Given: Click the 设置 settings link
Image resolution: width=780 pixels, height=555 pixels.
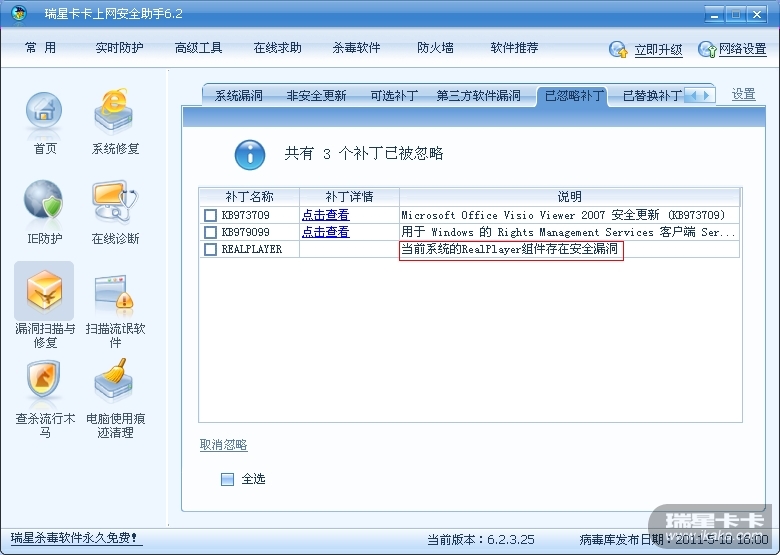Looking at the screenshot, I should [744, 94].
